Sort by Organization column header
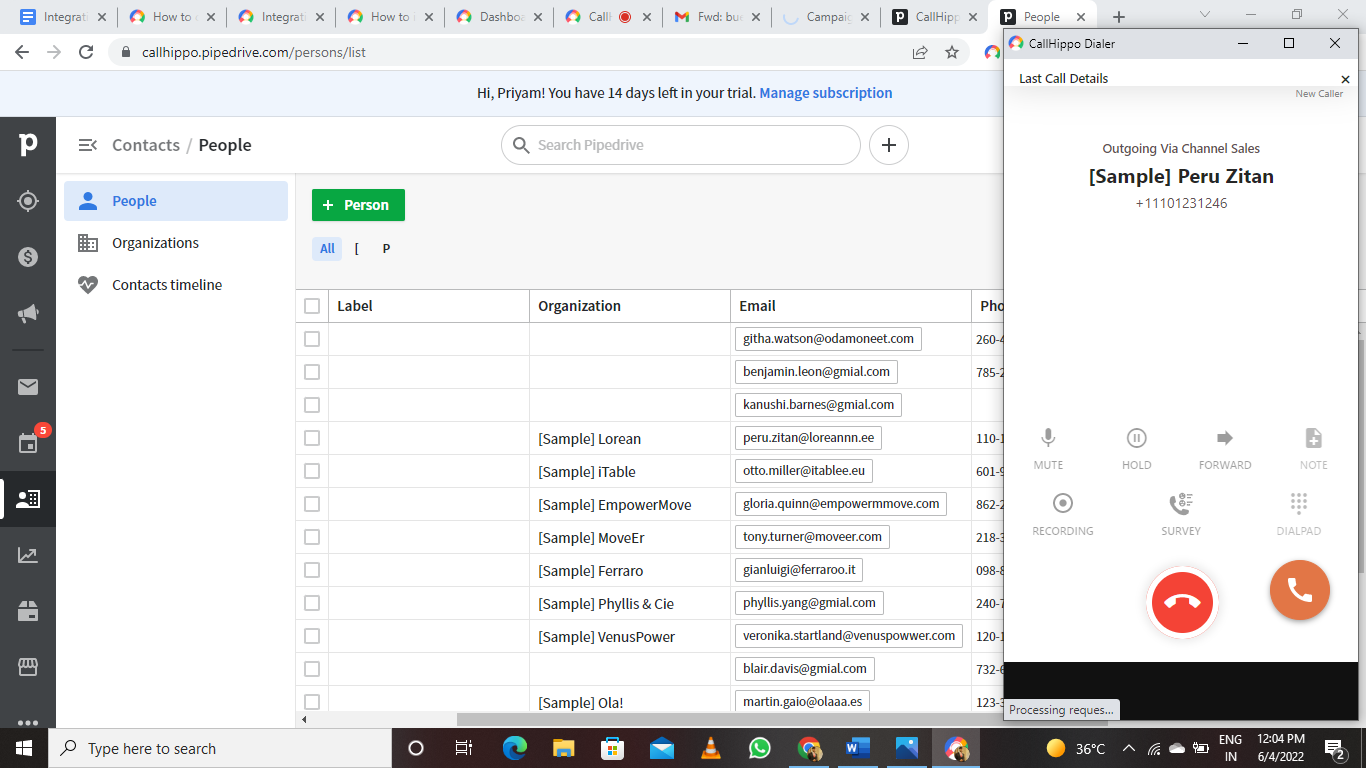The image size is (1366, 768). tap(630, 306)
